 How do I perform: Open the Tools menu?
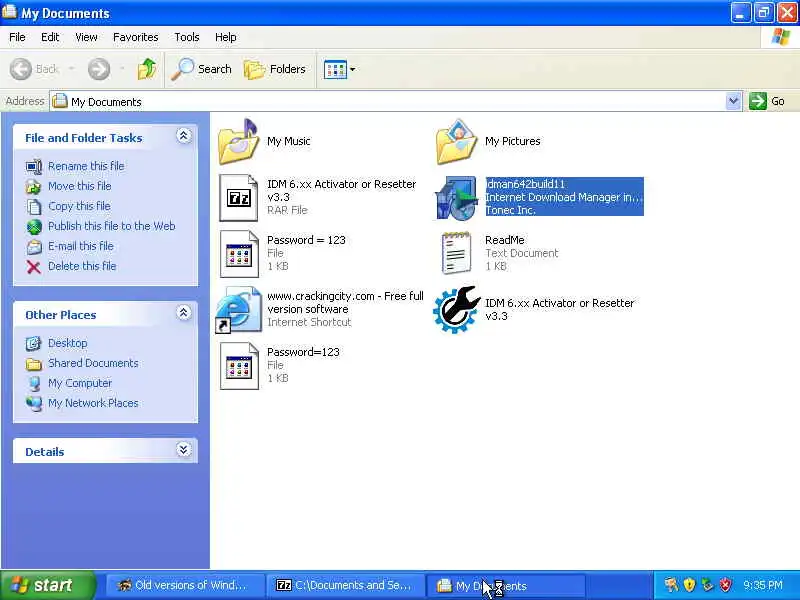click(x=187, y=37)
